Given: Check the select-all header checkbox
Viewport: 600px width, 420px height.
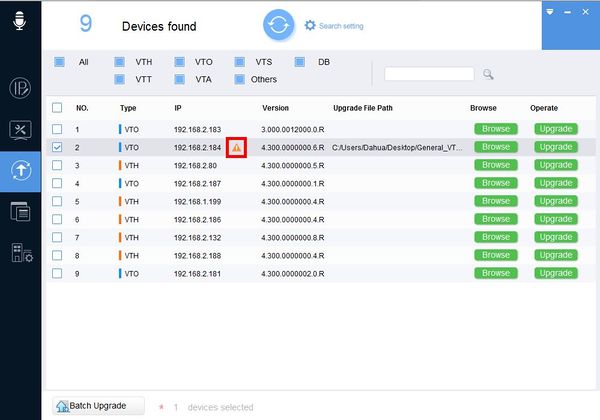Looking at the screenshot, I should click(57, 108).
